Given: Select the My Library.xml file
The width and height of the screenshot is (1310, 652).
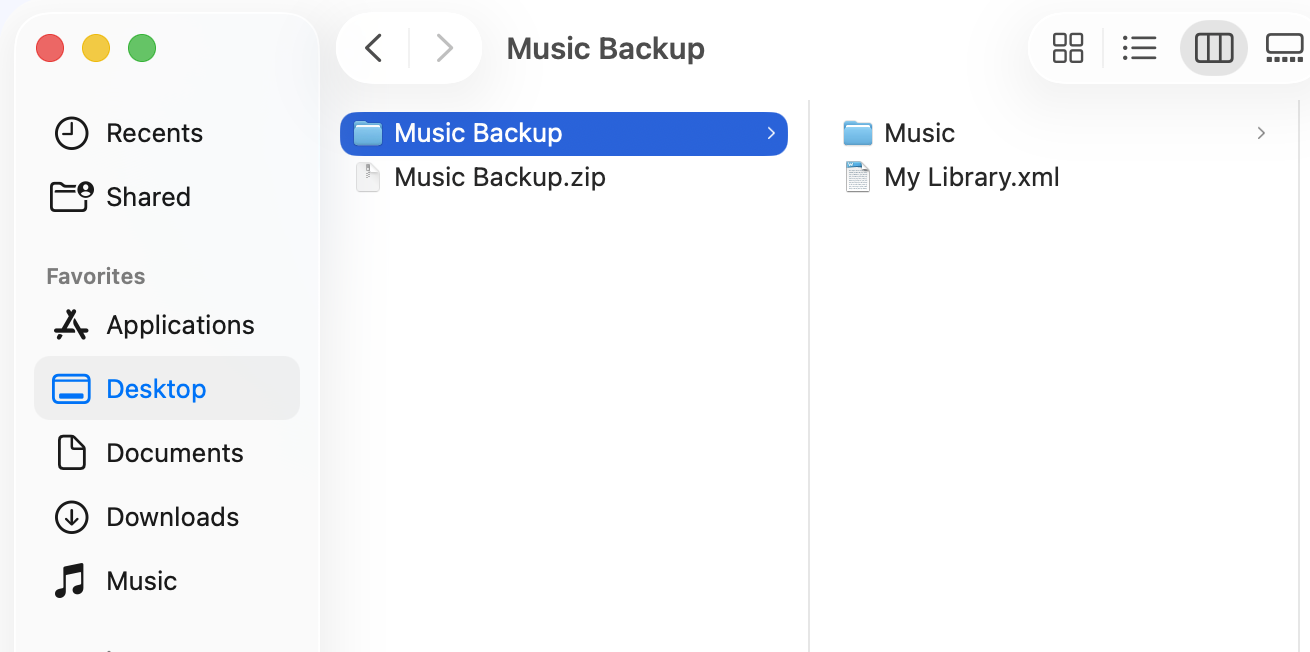Looking at the screenshot, I should pos(971,178).
